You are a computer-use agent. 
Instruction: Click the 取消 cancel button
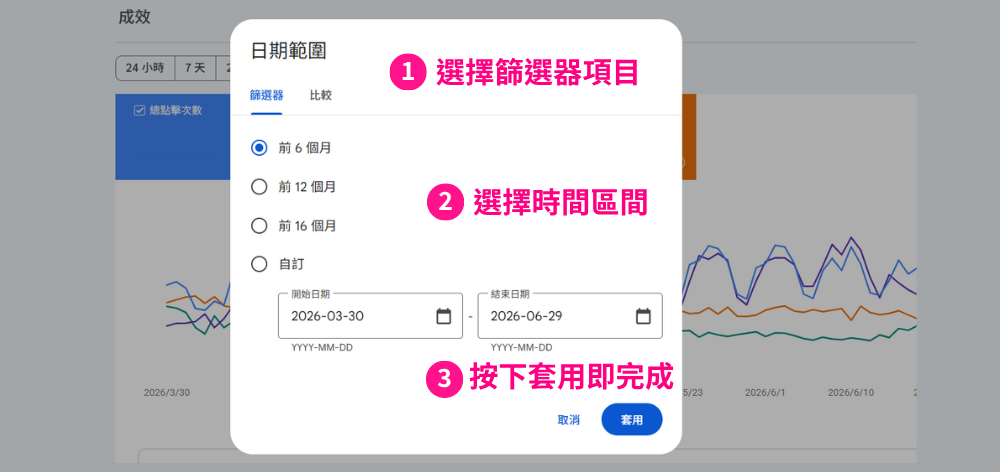568,420
